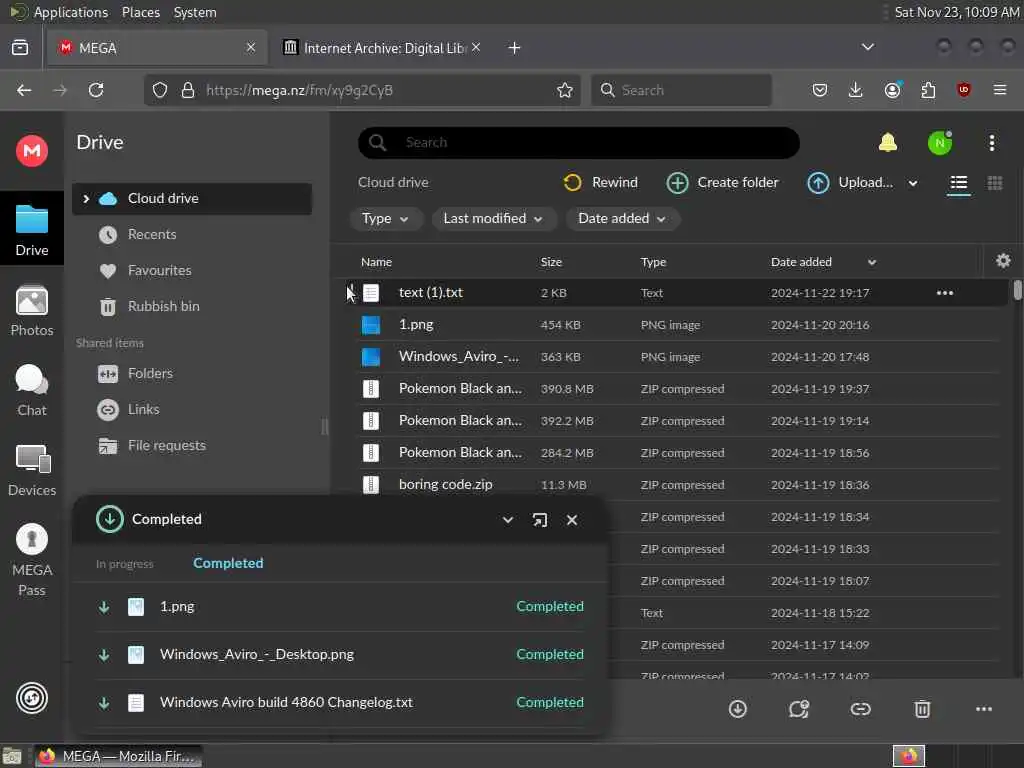Close the Completed transfers panel

(571, 520)
